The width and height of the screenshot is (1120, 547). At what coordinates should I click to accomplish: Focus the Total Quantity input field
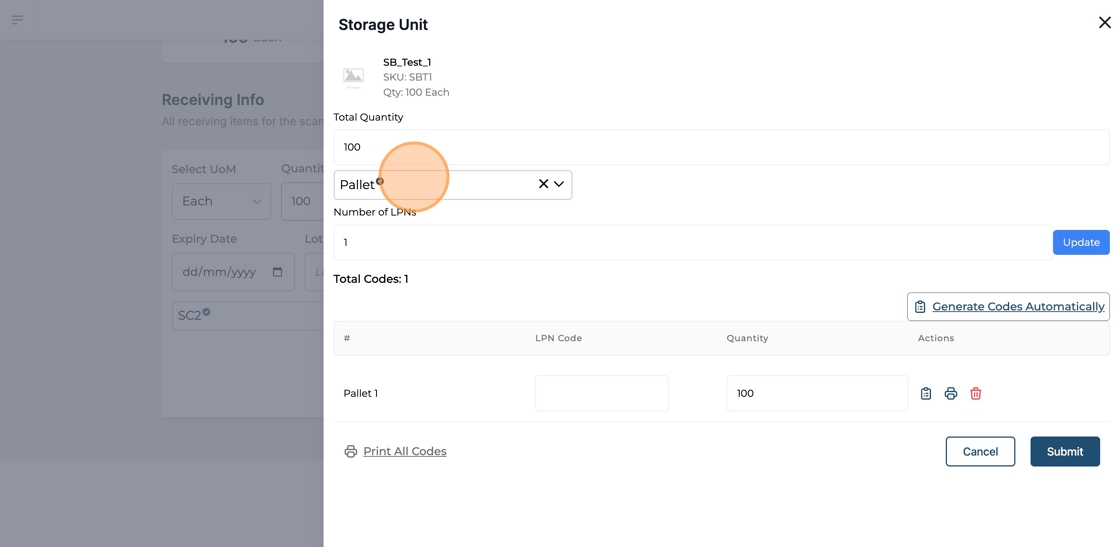tap(720, 147)
